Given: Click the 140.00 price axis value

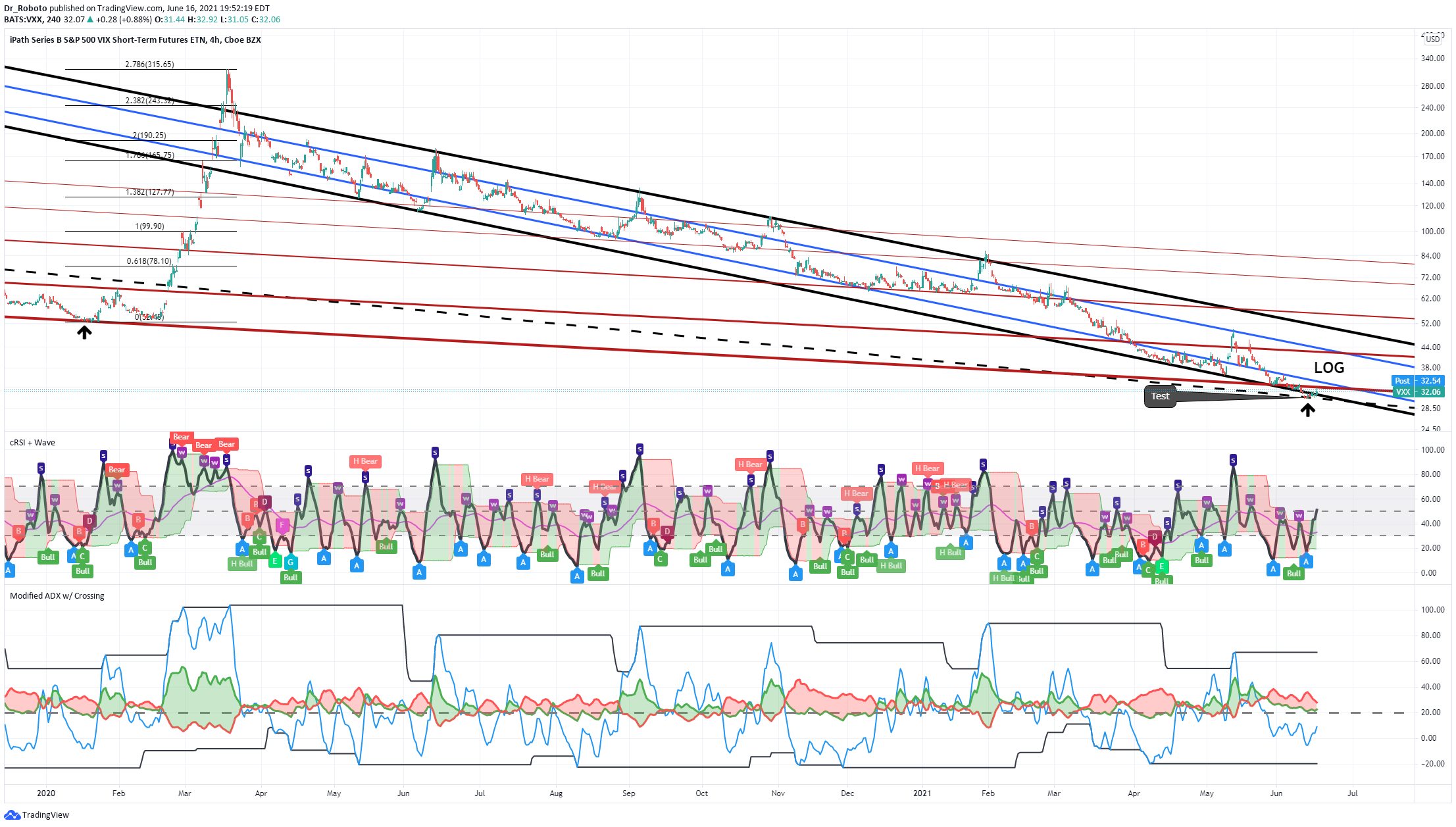Looking at the screenshot, I should click(x=1432, y=184).
